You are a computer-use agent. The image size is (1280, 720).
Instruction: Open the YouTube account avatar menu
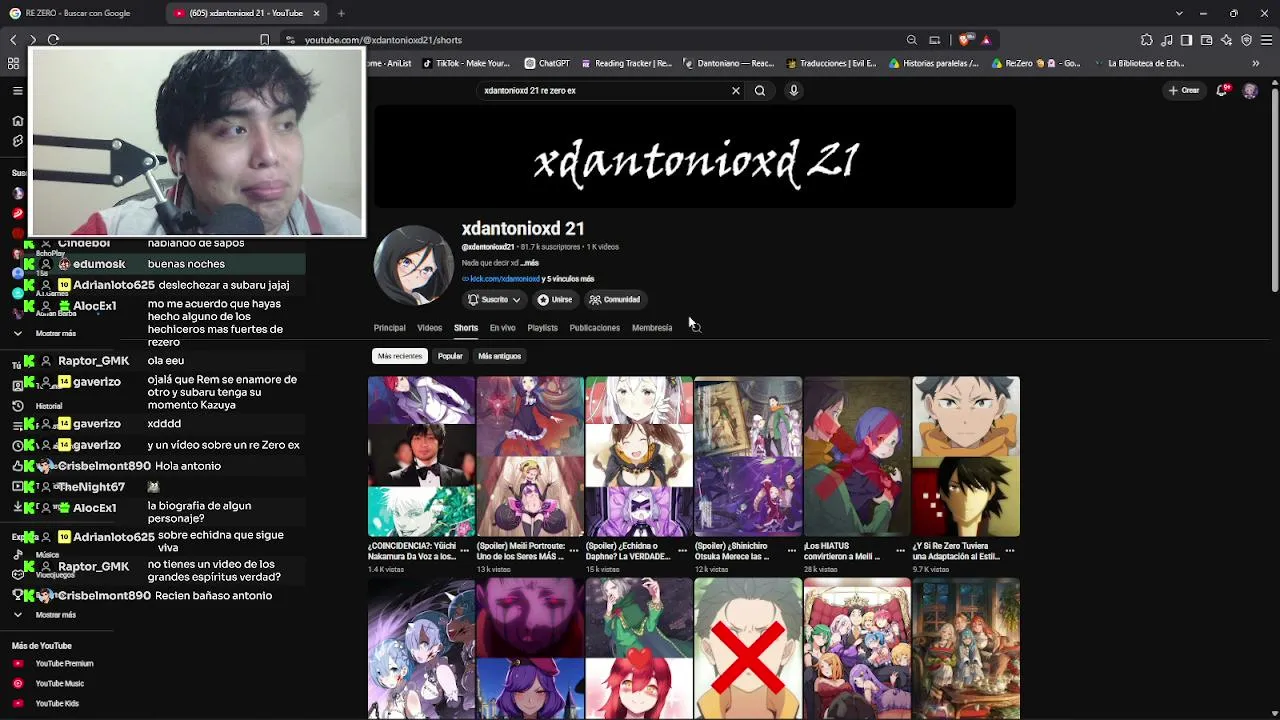pyautogui.click(x=1250, y=90)
